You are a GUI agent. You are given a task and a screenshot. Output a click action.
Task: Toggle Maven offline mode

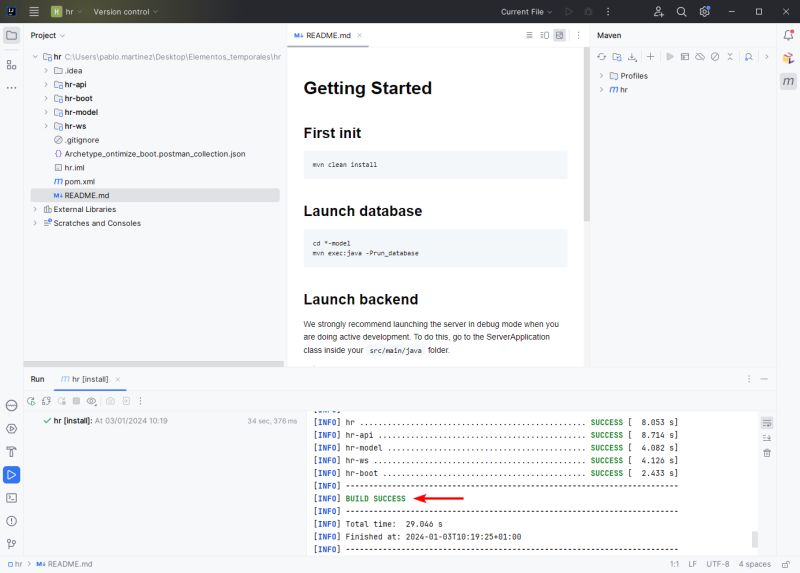tap(700, 57)
